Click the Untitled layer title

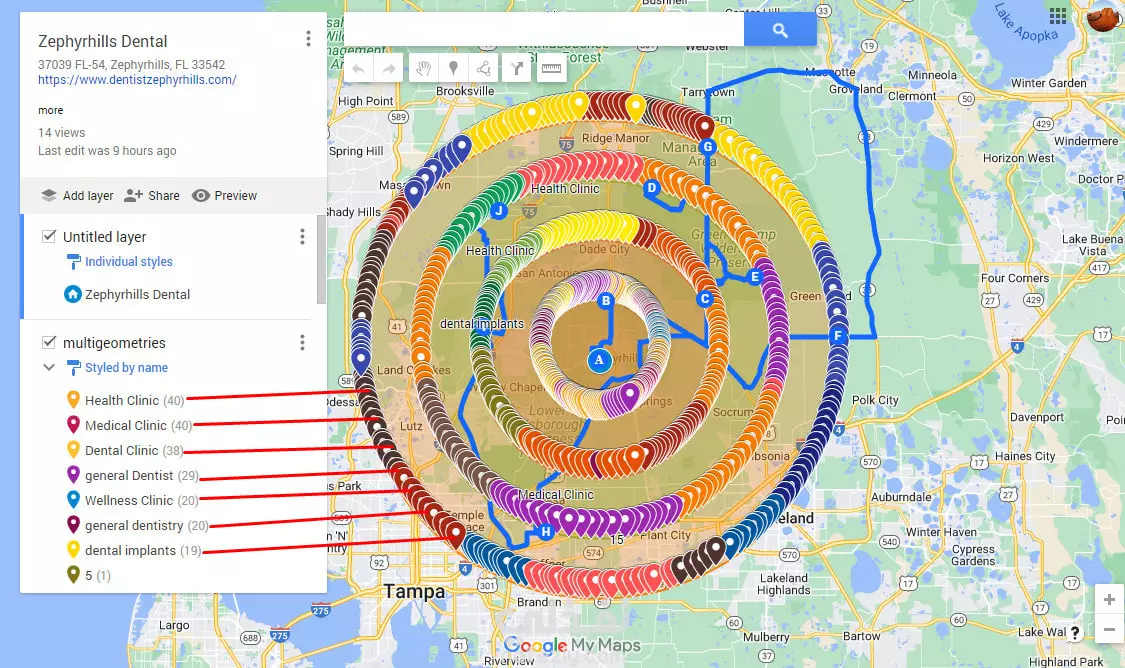tap(104, 237)
